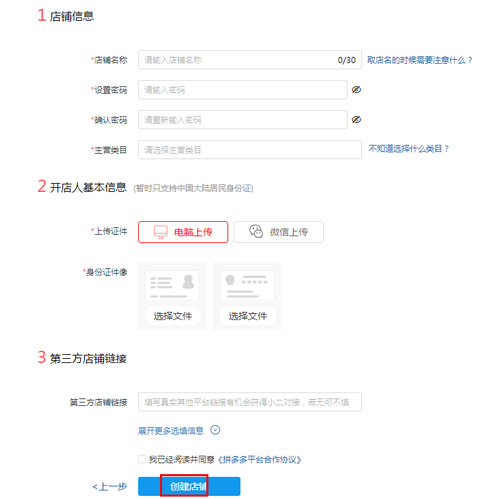Click the ID card front placeholder image
This screenshot has width=500, height=499.
[172, 285]
